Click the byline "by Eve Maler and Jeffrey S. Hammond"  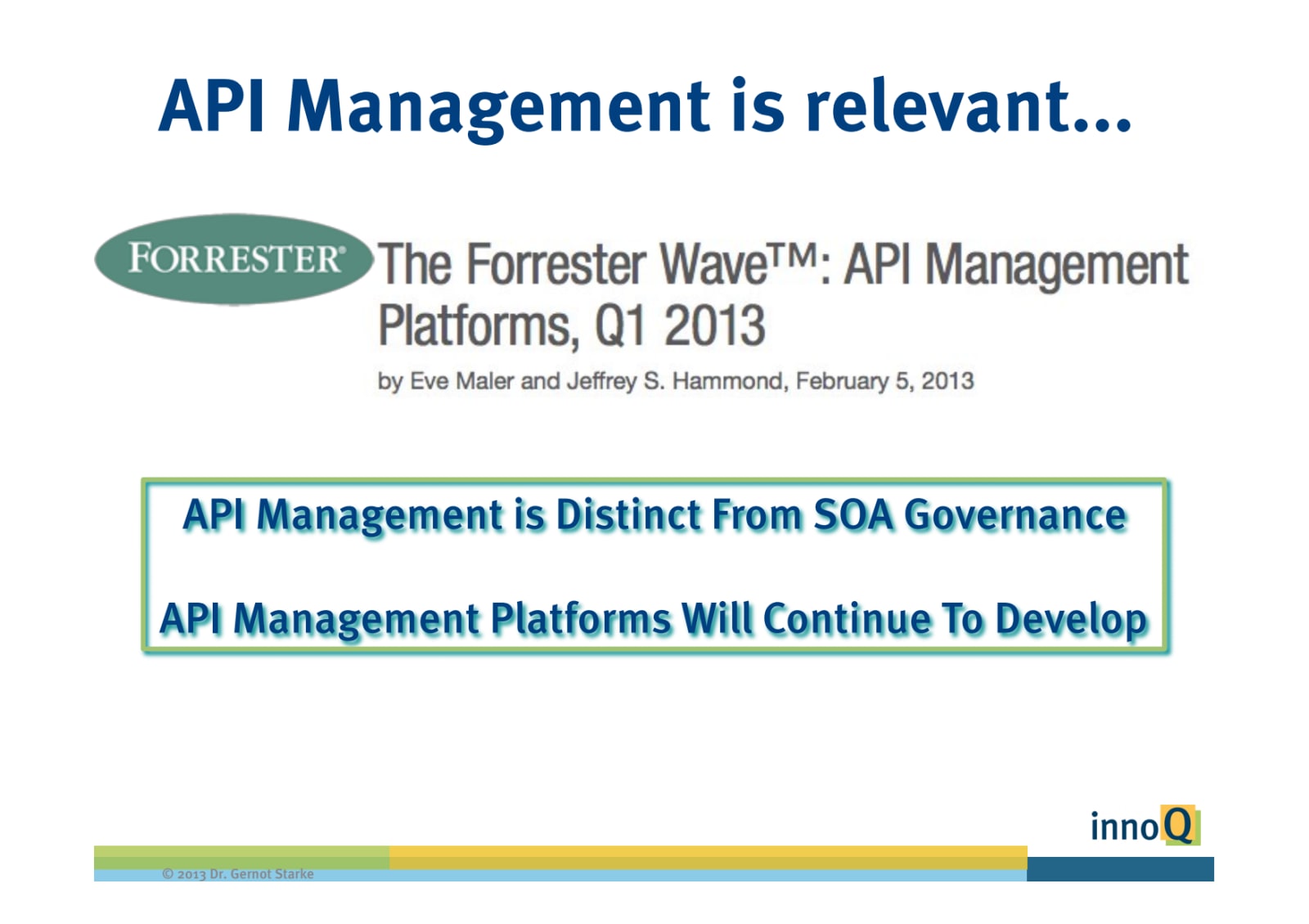(581, 382)
